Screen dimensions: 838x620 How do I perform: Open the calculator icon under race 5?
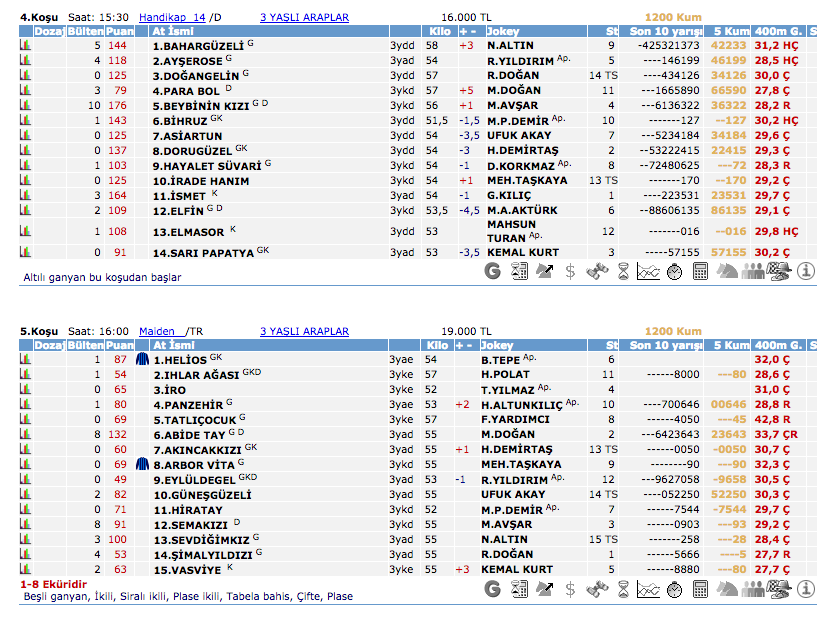(701, 588)
